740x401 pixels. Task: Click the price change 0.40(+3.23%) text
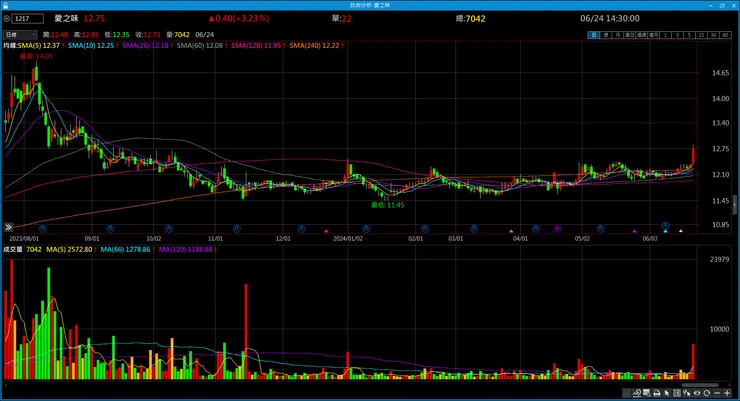click(x=239, y=18)
